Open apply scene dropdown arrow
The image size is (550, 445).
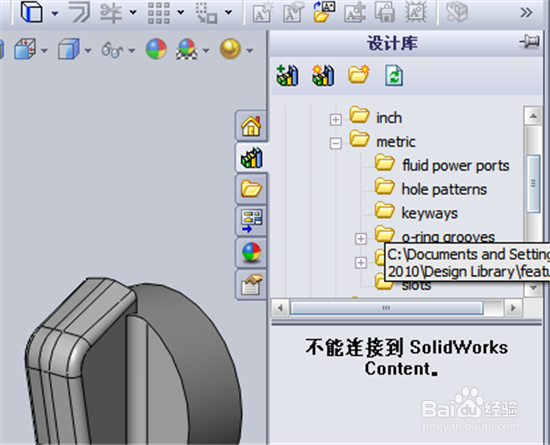point(206,50)
